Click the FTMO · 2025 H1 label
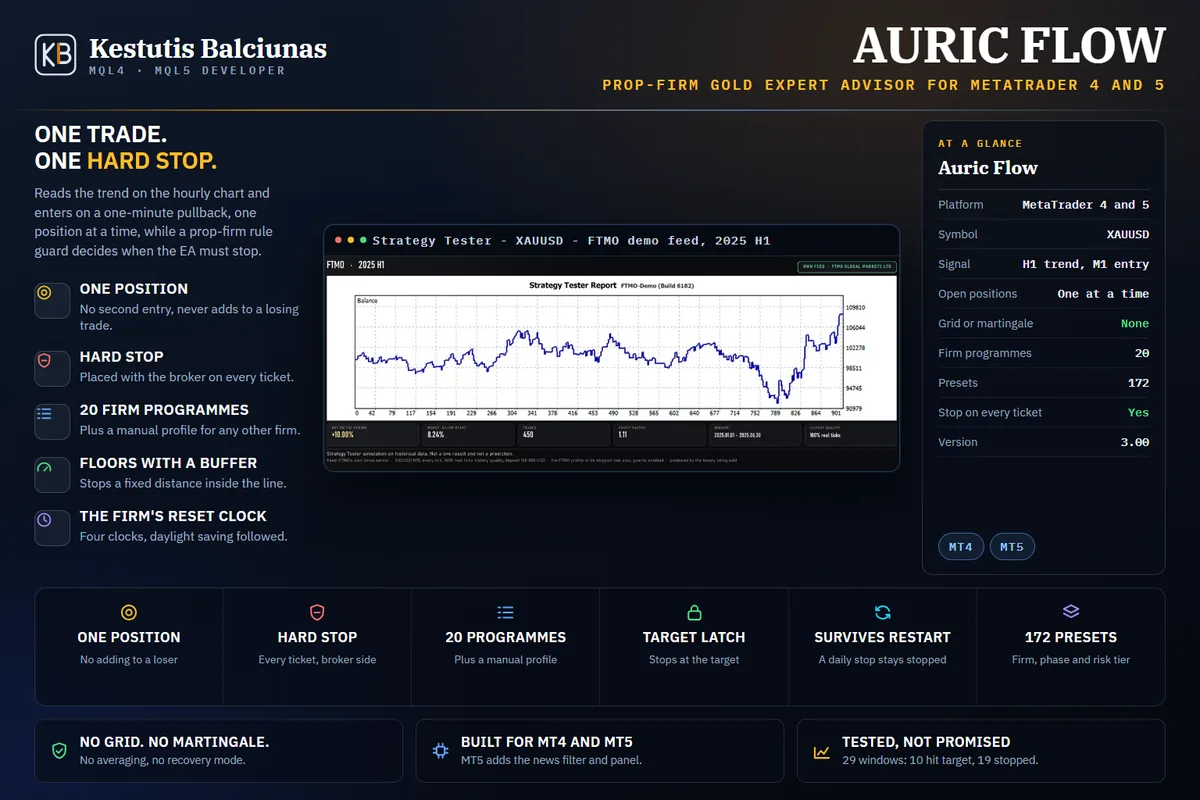 (356, 266)
